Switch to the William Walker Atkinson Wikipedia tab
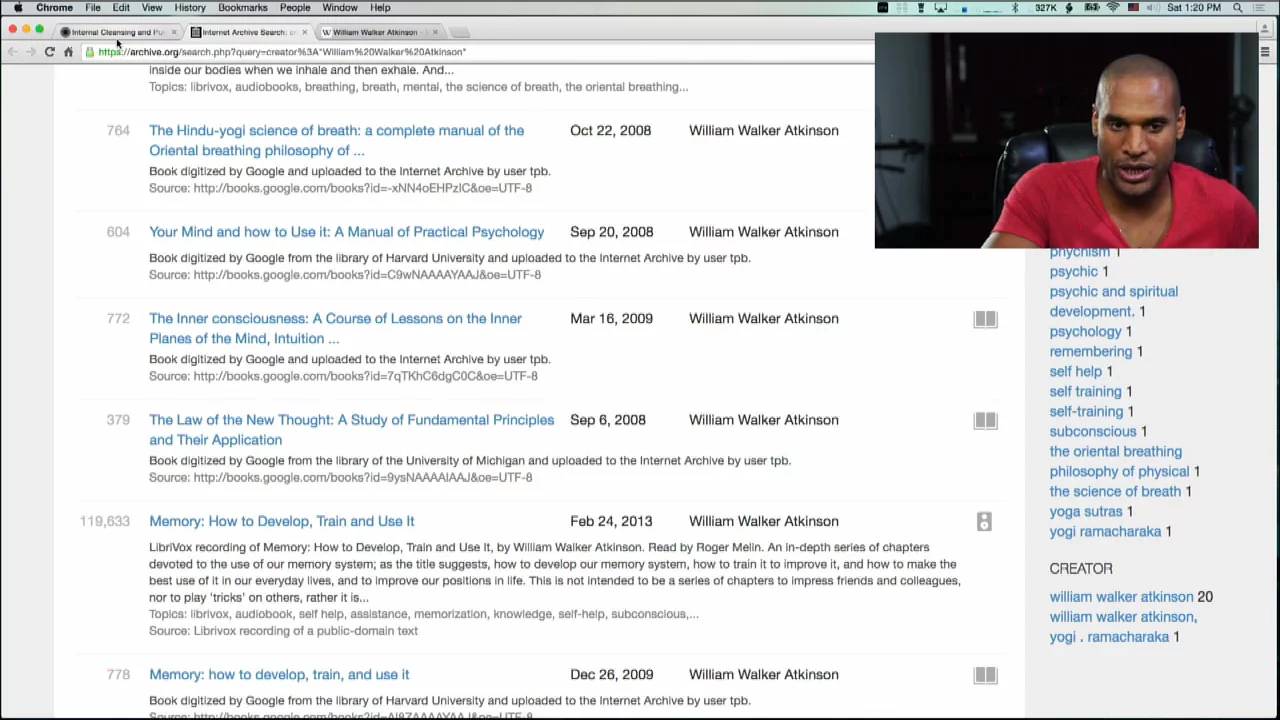The height and width of the screenshot is (720, 1280). [x=374, y=32]
